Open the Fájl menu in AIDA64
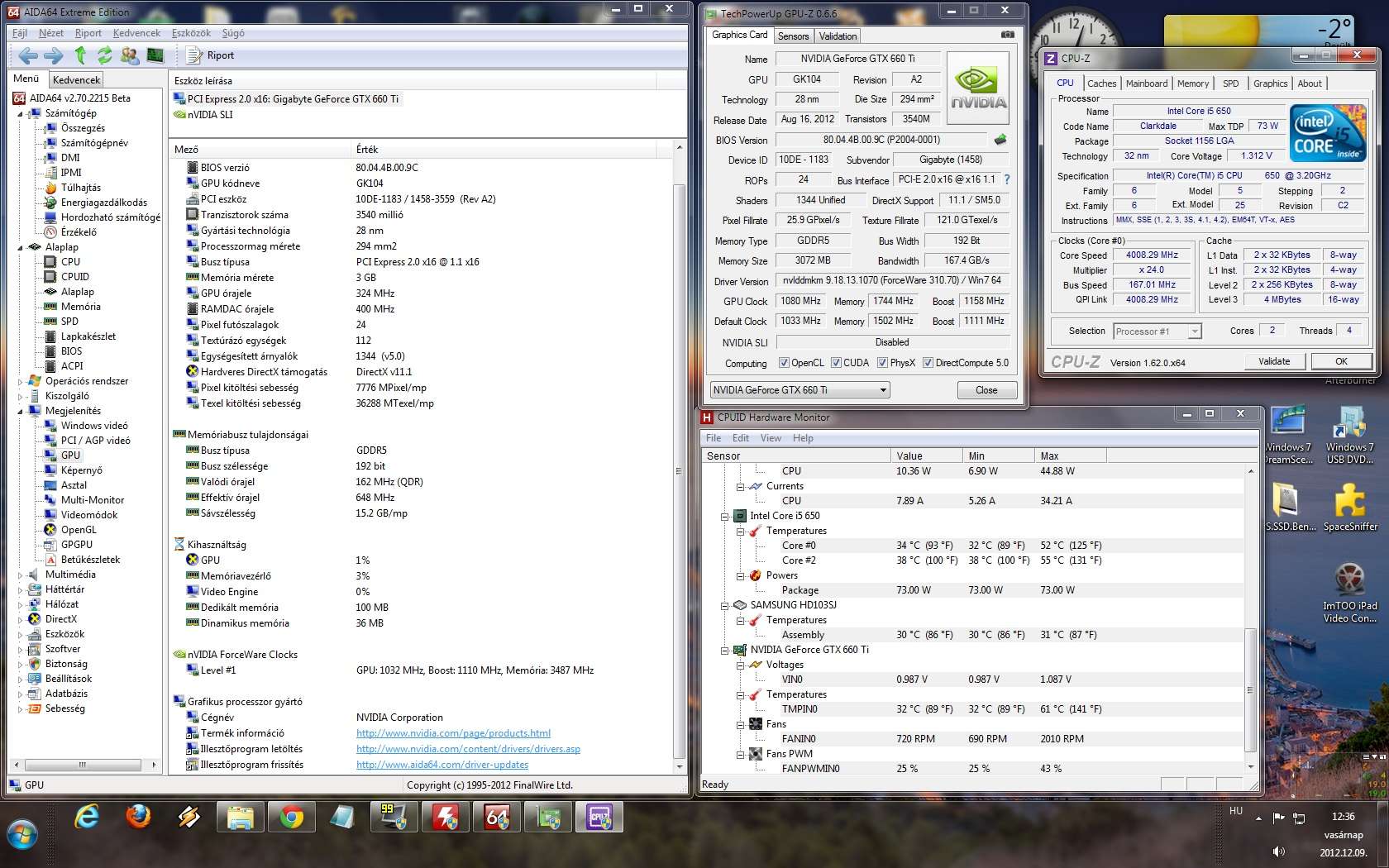 (x=20, y=33)
